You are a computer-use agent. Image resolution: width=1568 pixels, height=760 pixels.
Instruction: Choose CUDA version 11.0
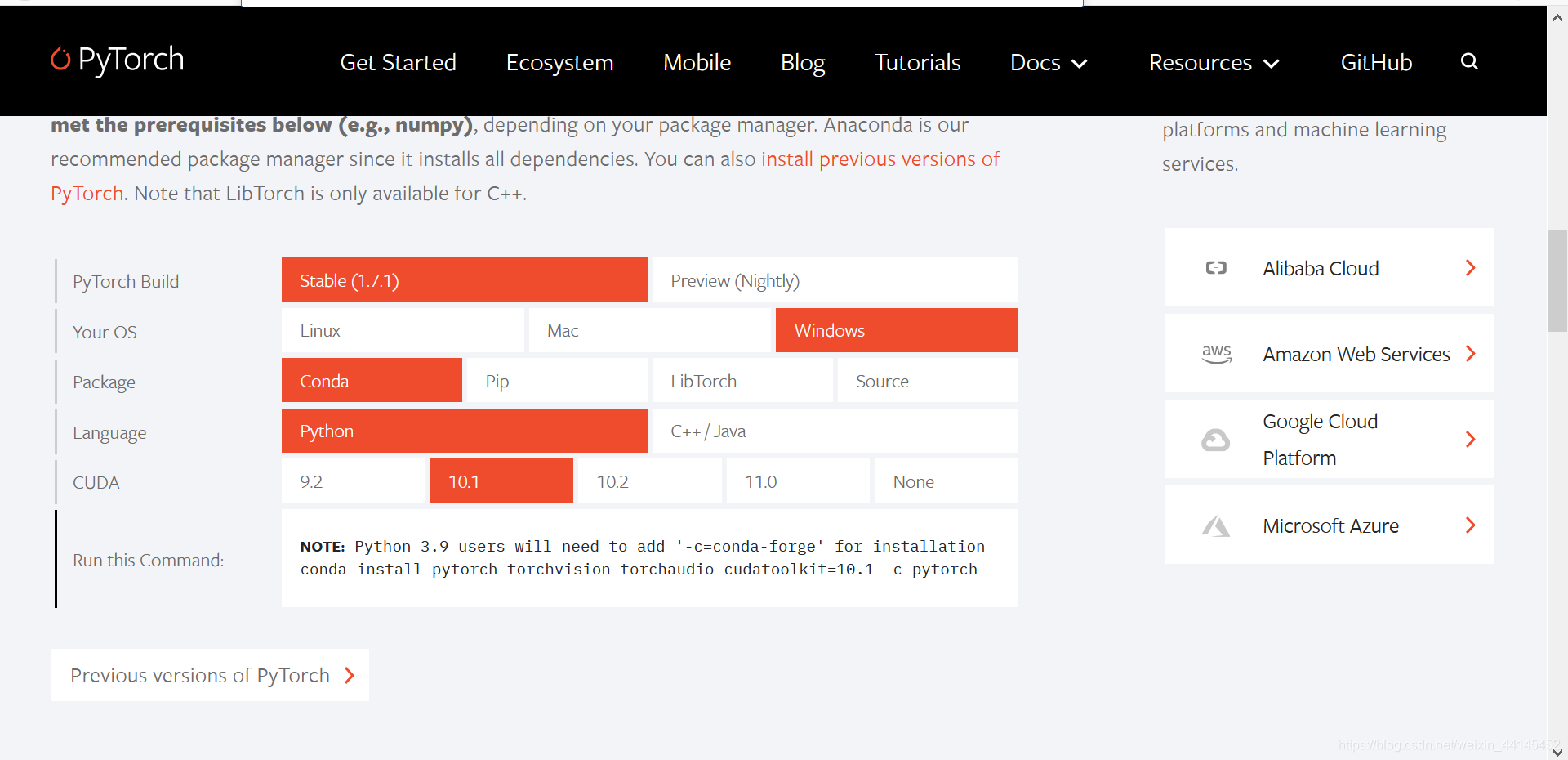798,481
